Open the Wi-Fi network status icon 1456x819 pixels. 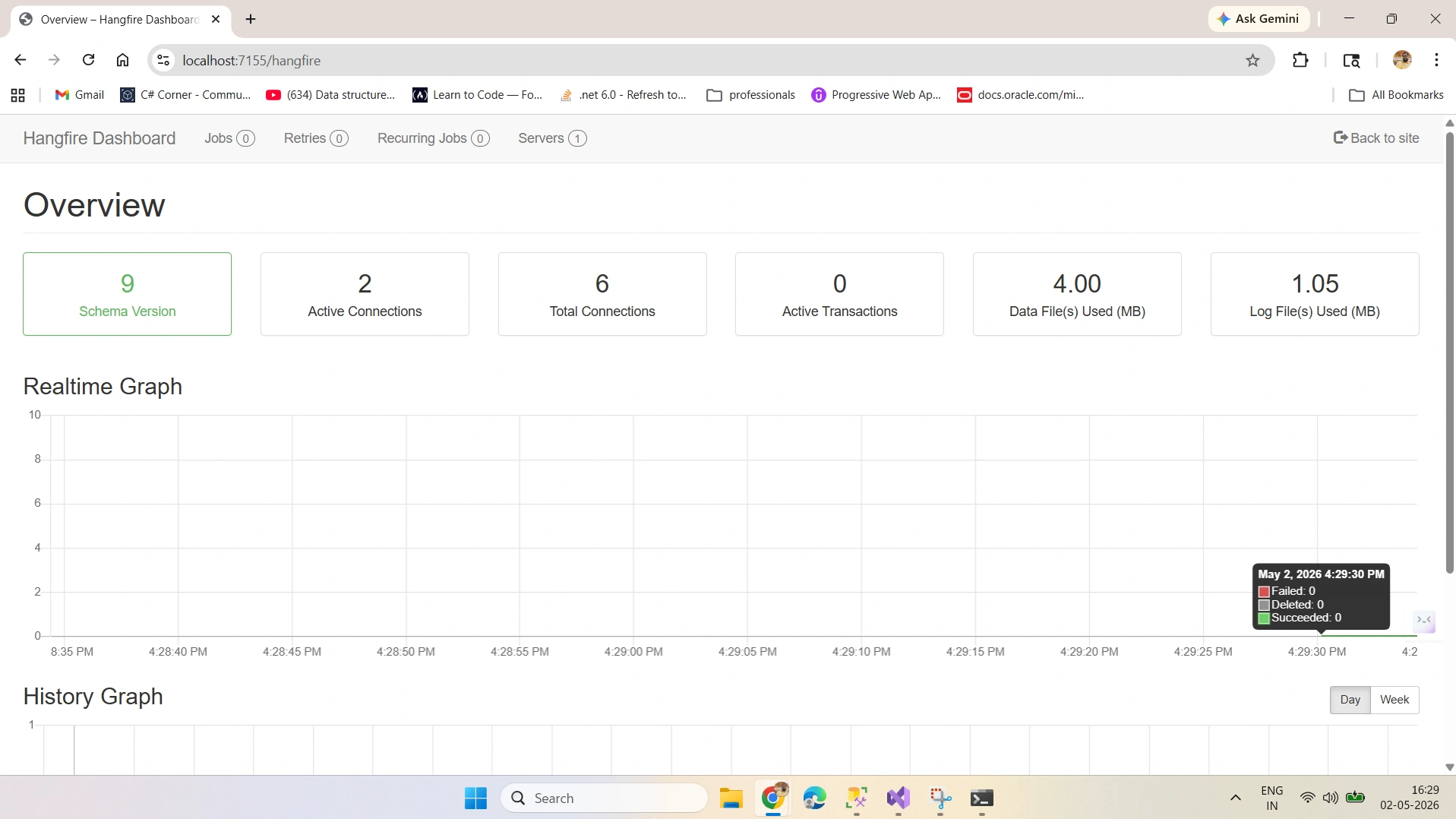tap(1307, 798)
